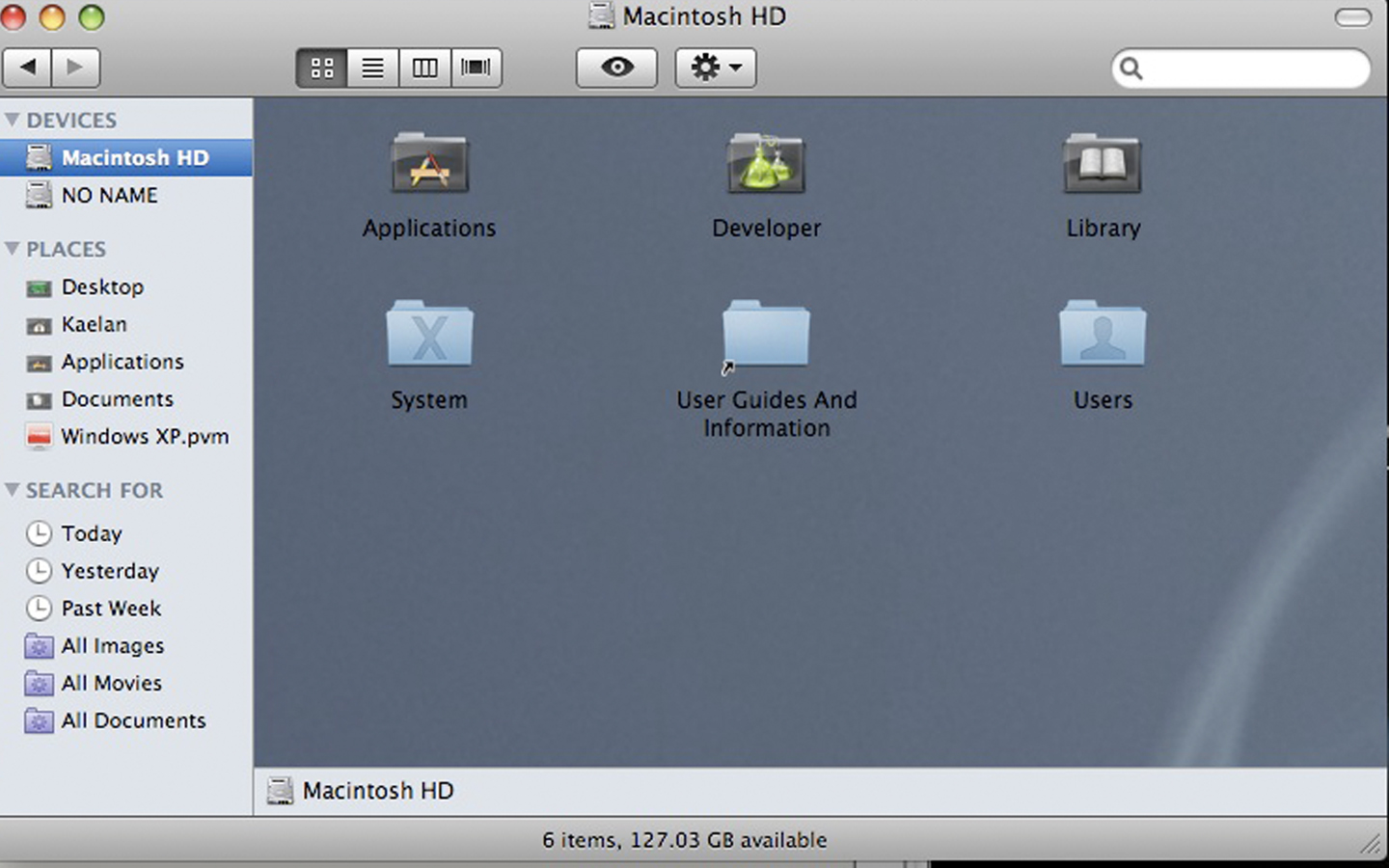This screenshot has height=868, width=1389.
Task: Click the Desktop sidebar icon
Action: click(x=39, y=287)
